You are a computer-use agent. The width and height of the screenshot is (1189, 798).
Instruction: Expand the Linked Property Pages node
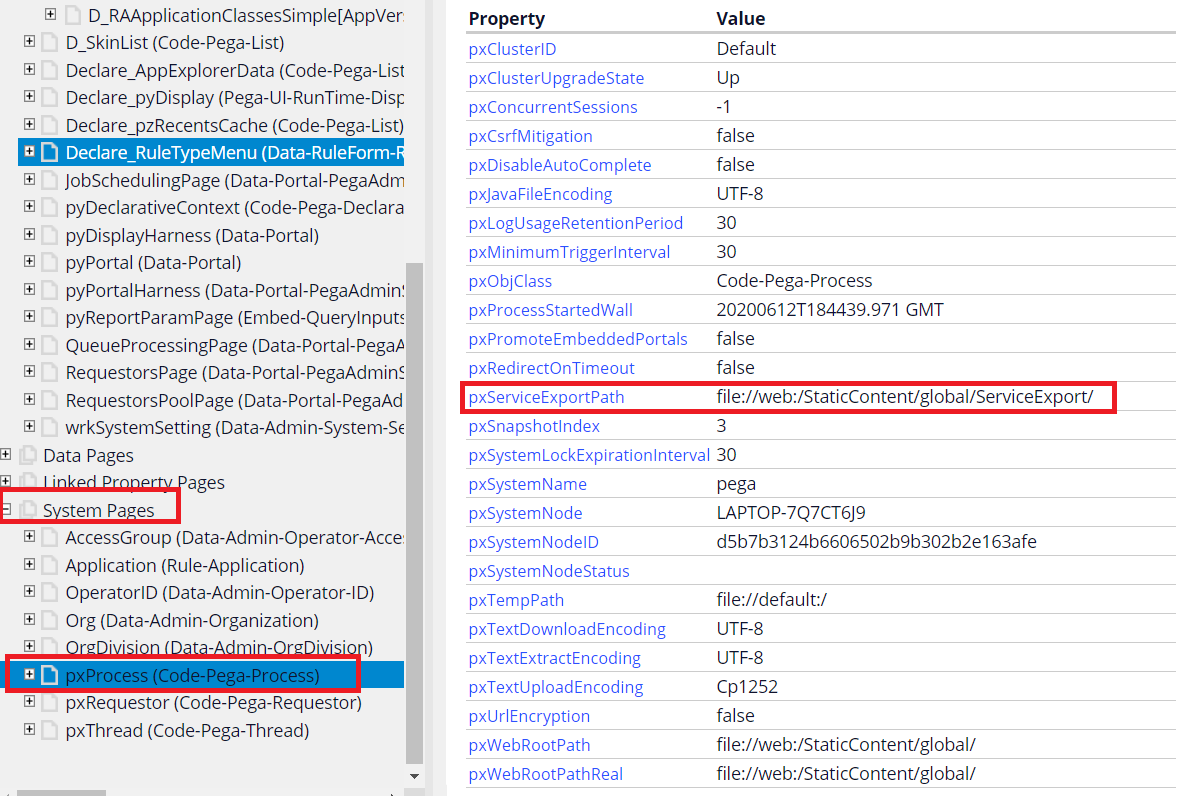[x=6, y=482]
